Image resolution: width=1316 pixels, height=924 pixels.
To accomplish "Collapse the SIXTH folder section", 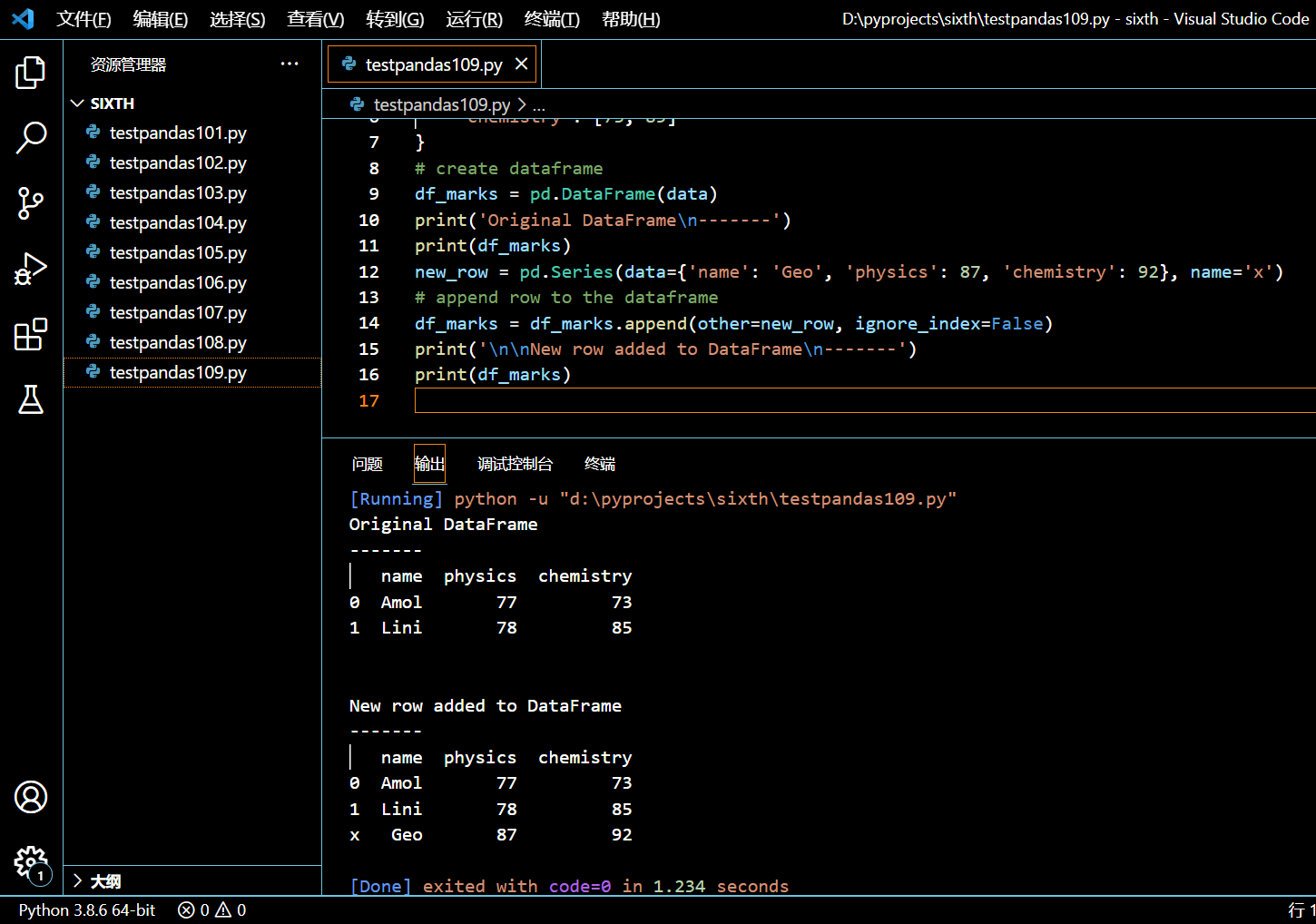I will (78, 103).
